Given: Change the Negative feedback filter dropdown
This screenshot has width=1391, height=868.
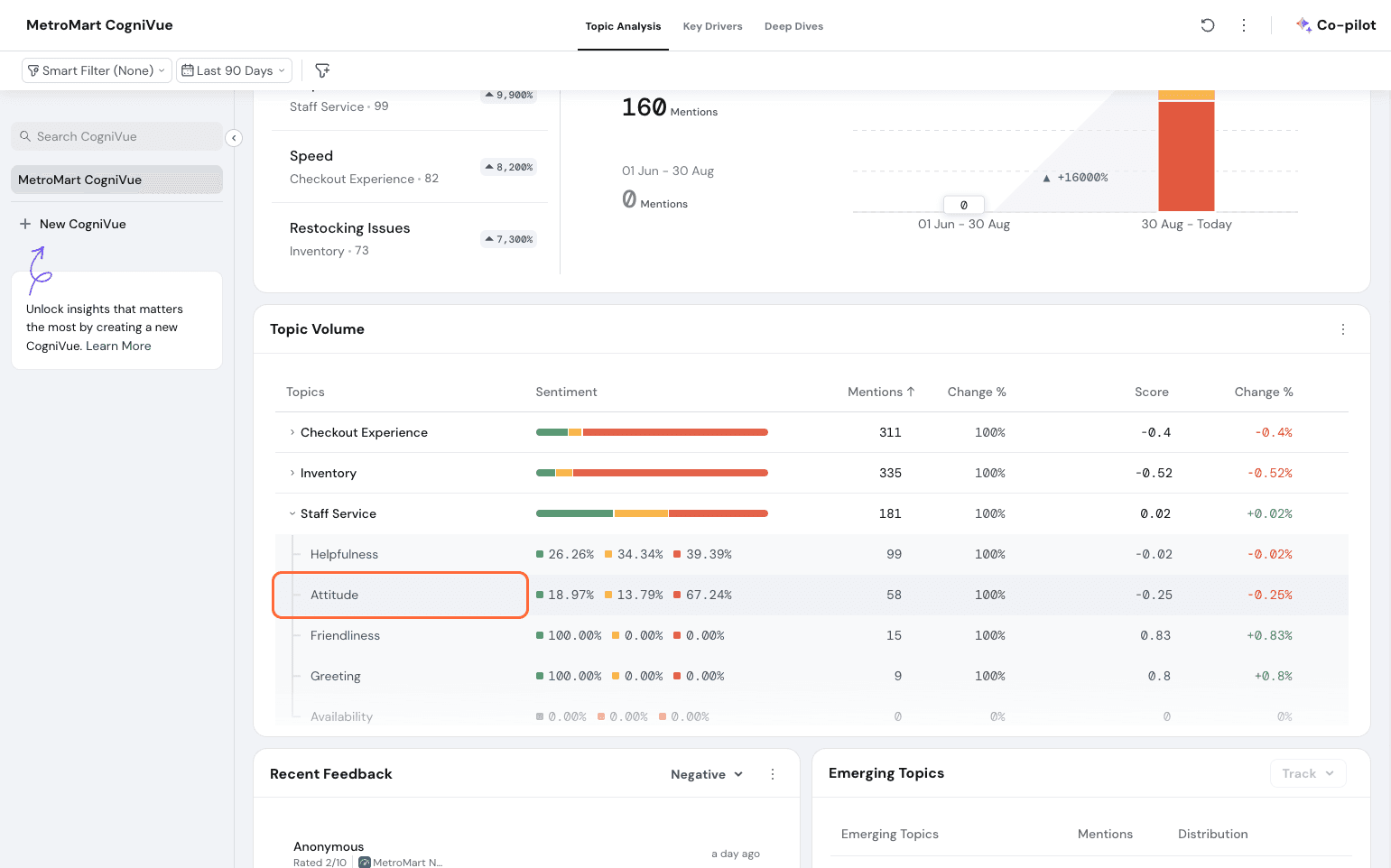Looking at the screenshot, I should (706, 774).
